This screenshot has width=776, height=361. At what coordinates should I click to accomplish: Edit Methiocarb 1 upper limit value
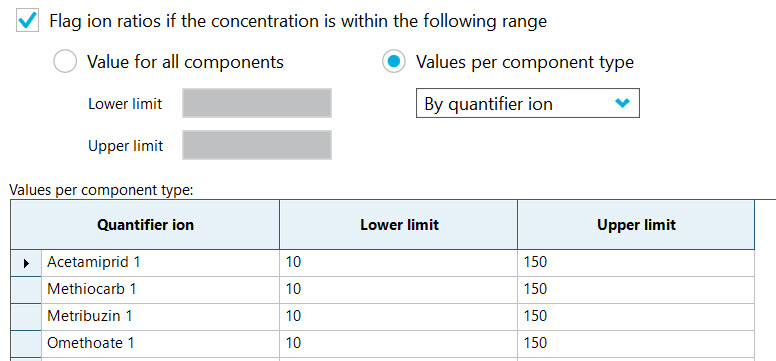coord(636,290)
